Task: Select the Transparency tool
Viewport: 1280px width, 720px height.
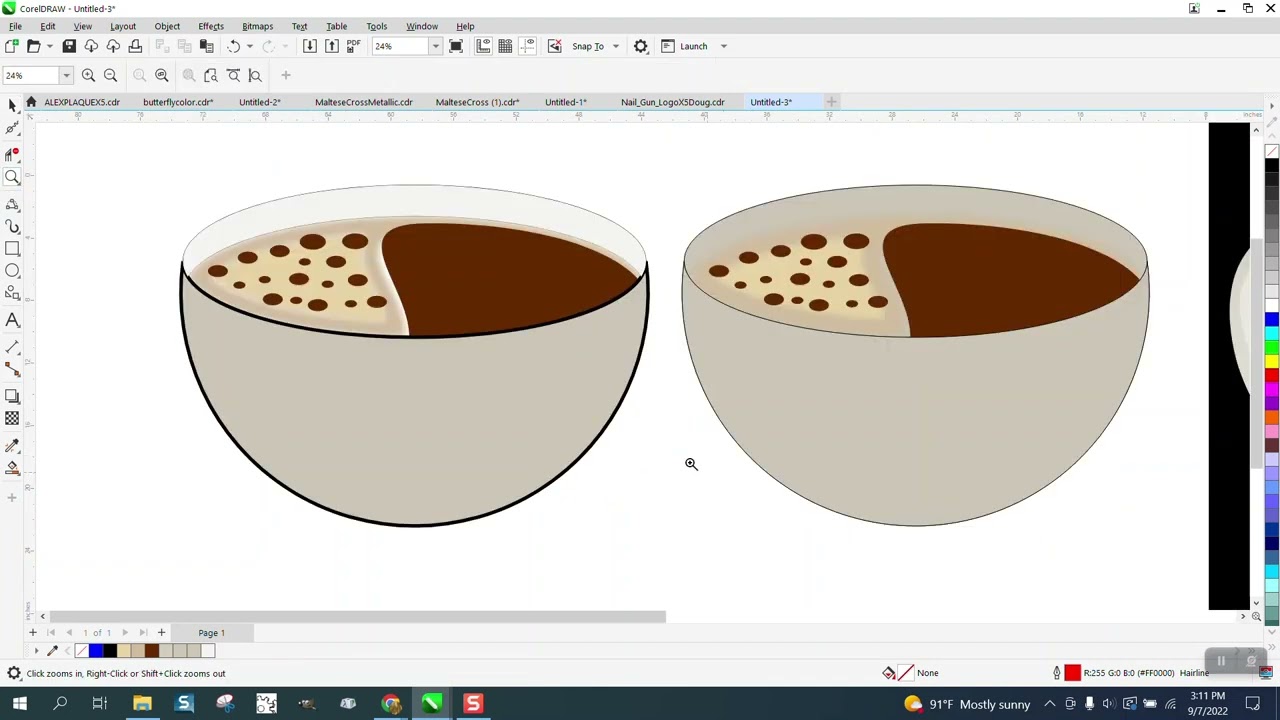Action: tap(12, 419)
